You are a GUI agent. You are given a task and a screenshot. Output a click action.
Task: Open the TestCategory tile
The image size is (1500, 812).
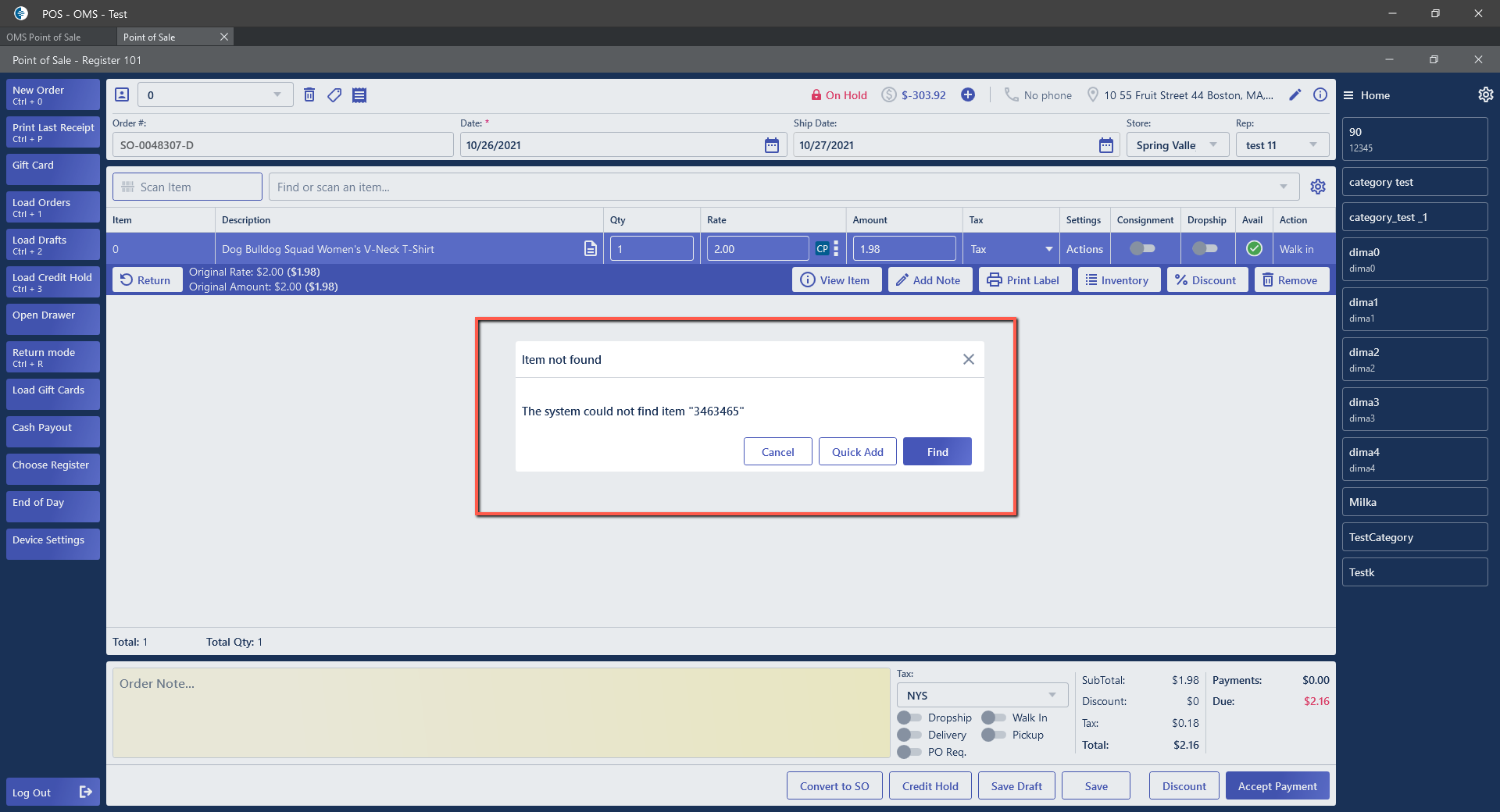(1415, 537)
